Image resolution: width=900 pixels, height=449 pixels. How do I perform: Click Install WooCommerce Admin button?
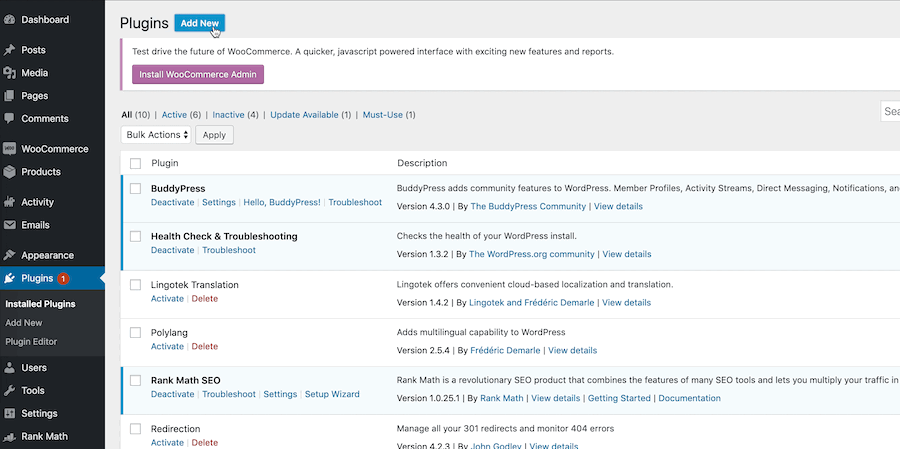tap(198, 74)
